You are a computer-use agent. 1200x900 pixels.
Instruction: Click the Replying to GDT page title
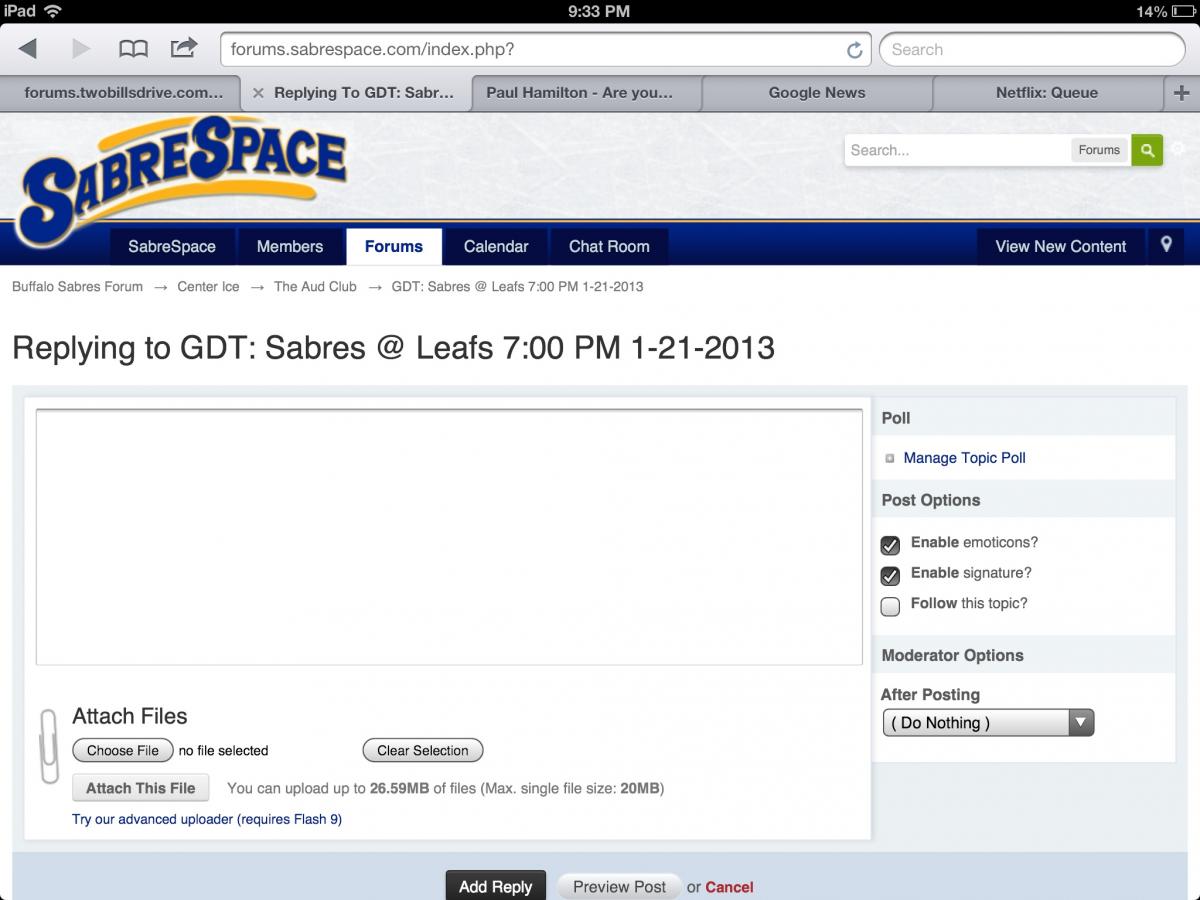point(393,348)
